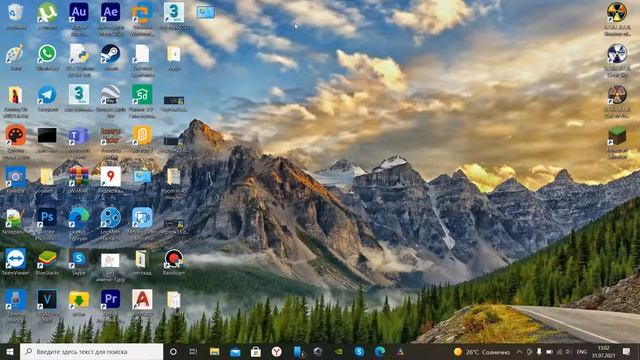Open the Telegram desktop shortcut
The width and height of the screenshot is (640, 360).
coord(47,95)
